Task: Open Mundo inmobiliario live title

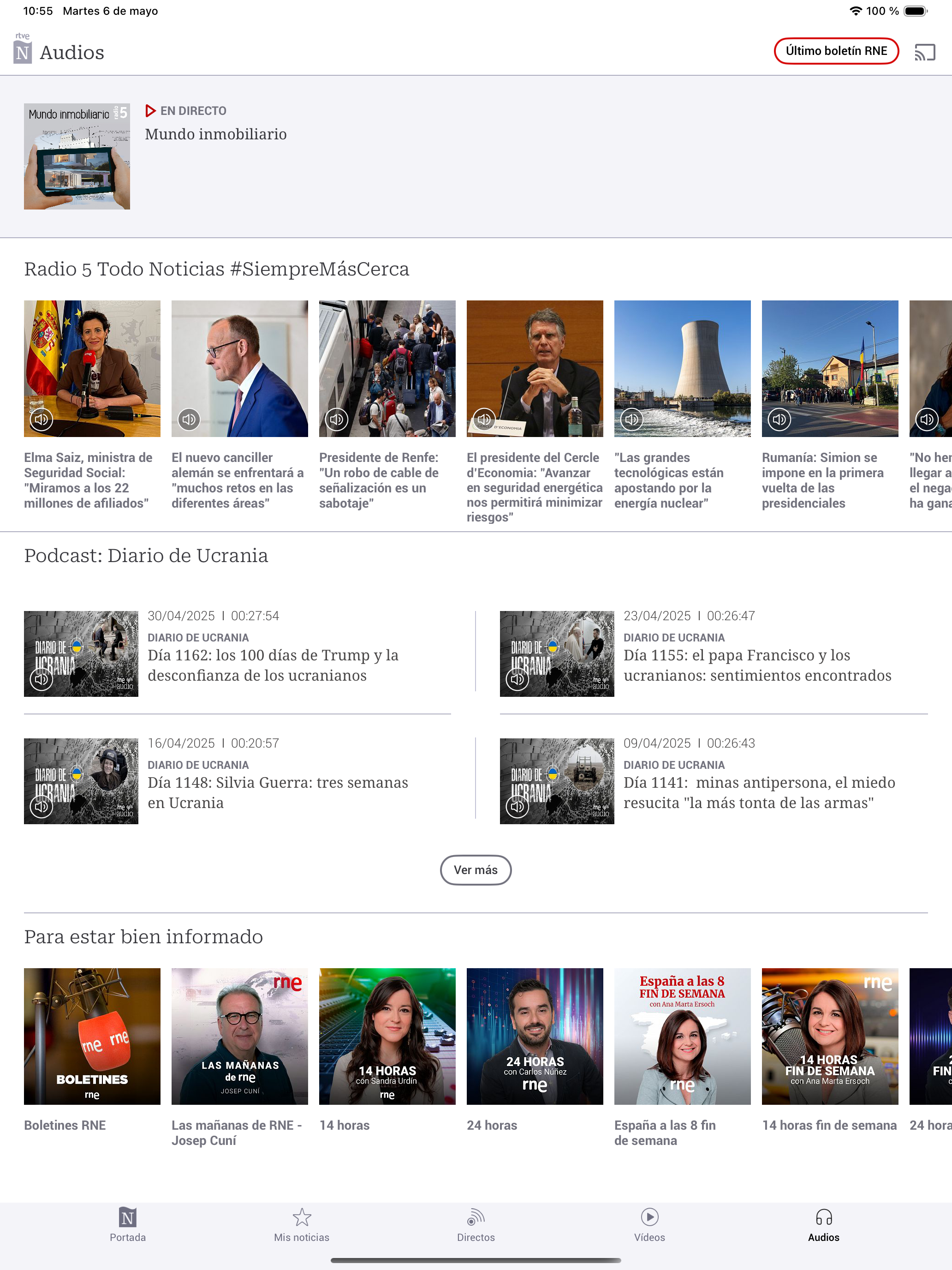Action: click(x=216, y=134)
